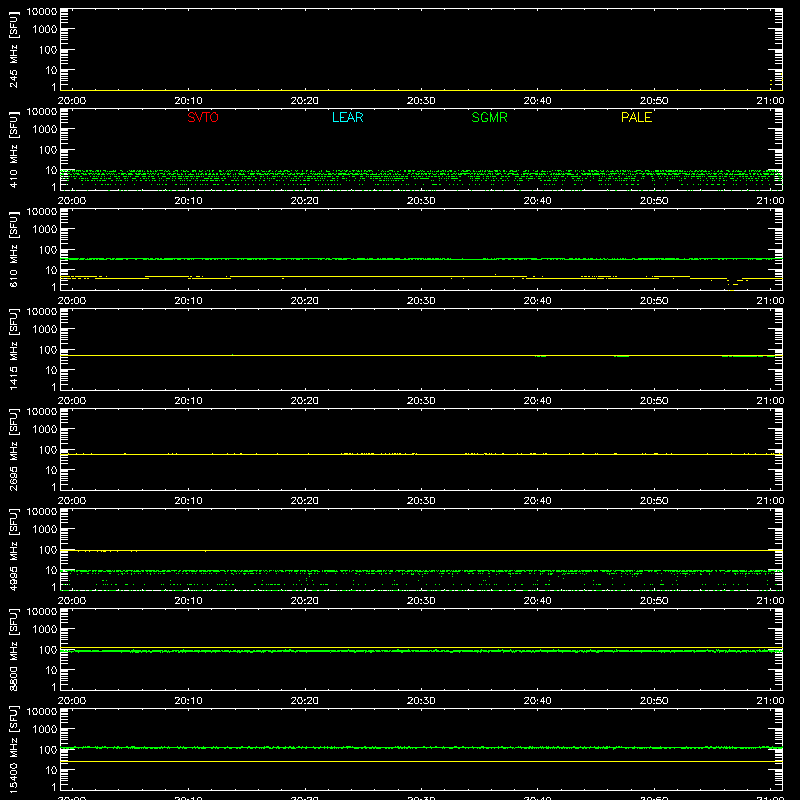The width and height of the screenshot is (800, 800).
Task: Click the green SGMR station label
Action: tap(489, 117)
